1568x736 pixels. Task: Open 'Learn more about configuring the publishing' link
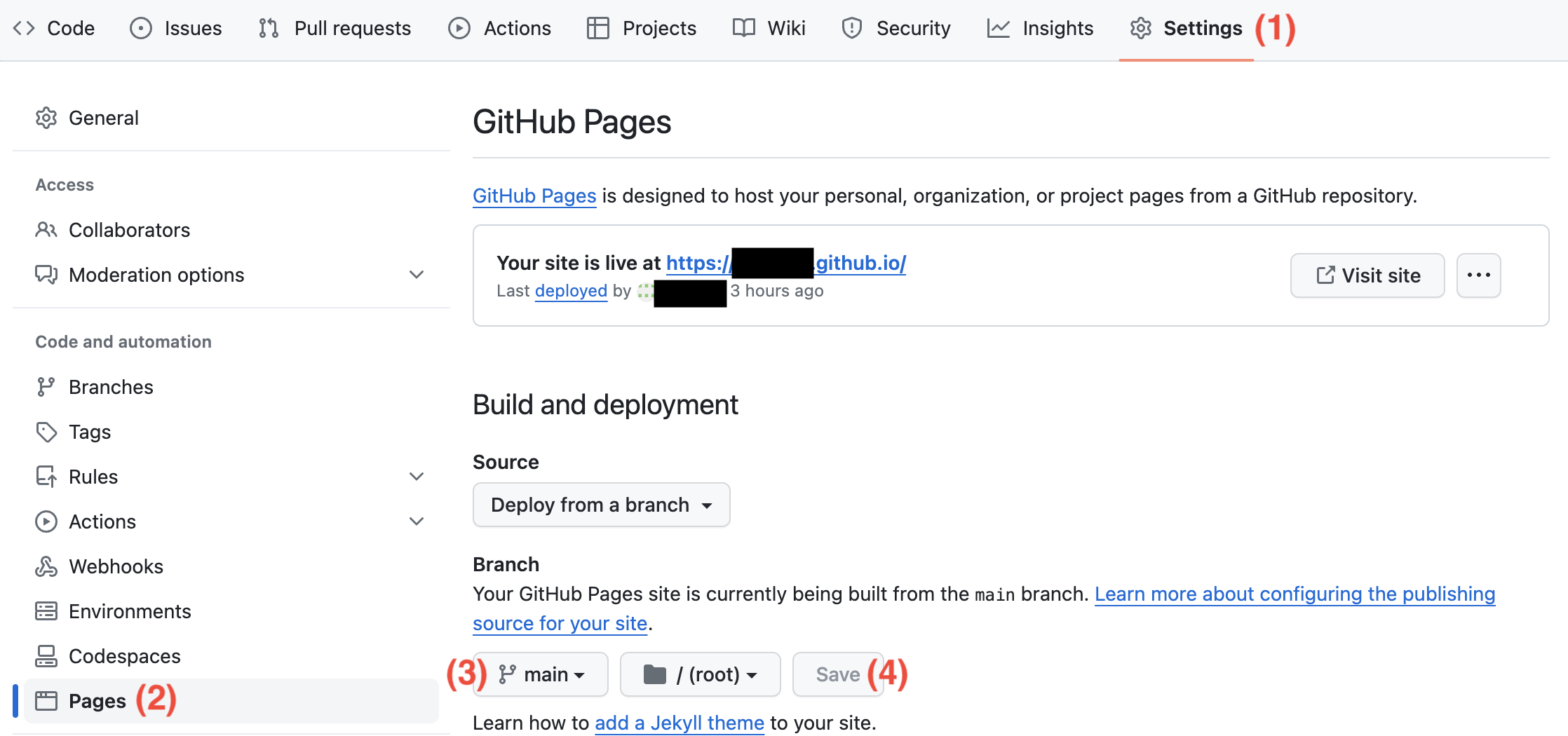pyautogui.click(x=1295, y=594)
